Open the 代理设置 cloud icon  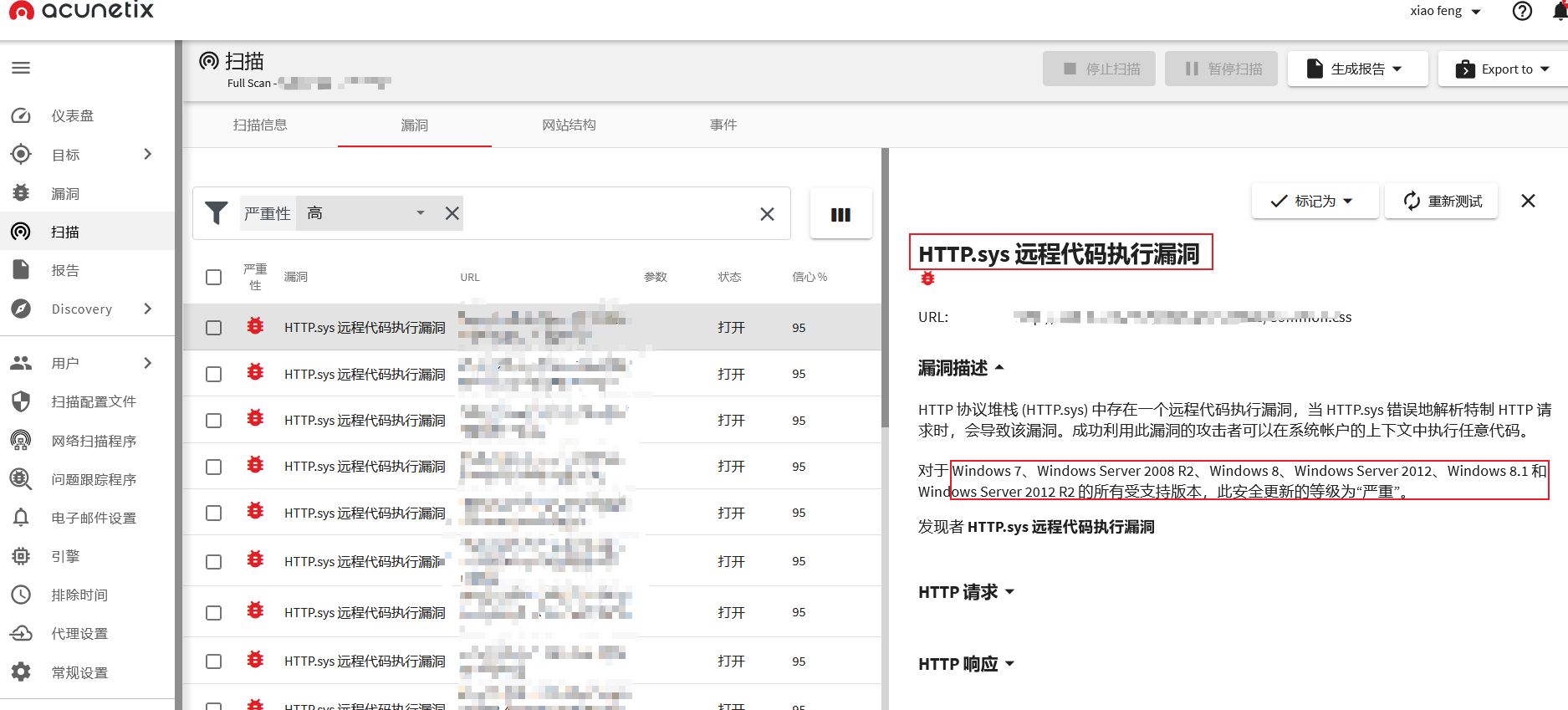coord(21,633)
